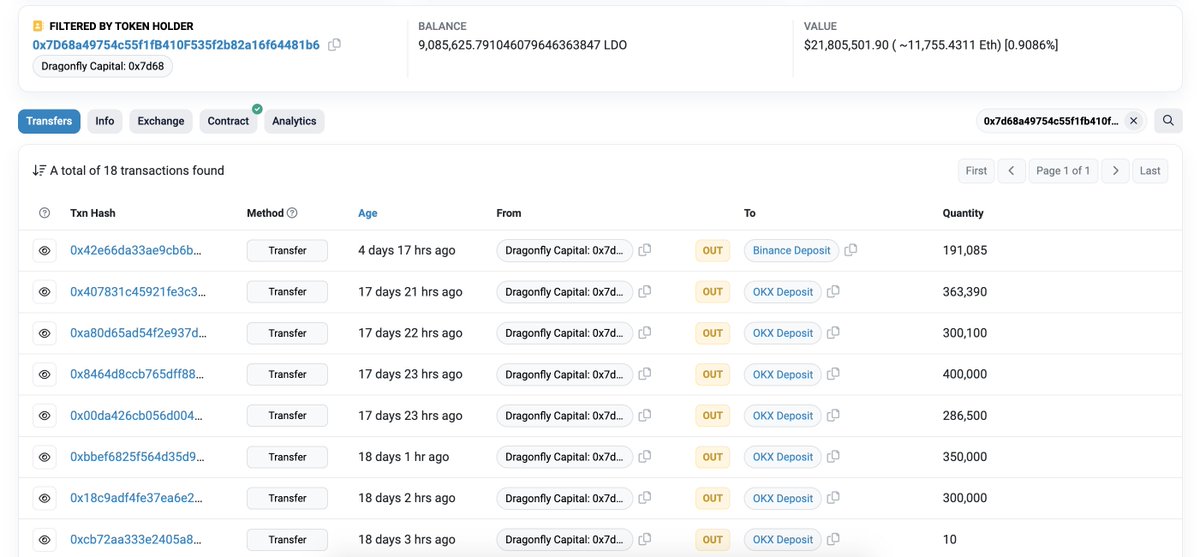Copy OKX Deposit address in 286,500 row

click(833, 415)
